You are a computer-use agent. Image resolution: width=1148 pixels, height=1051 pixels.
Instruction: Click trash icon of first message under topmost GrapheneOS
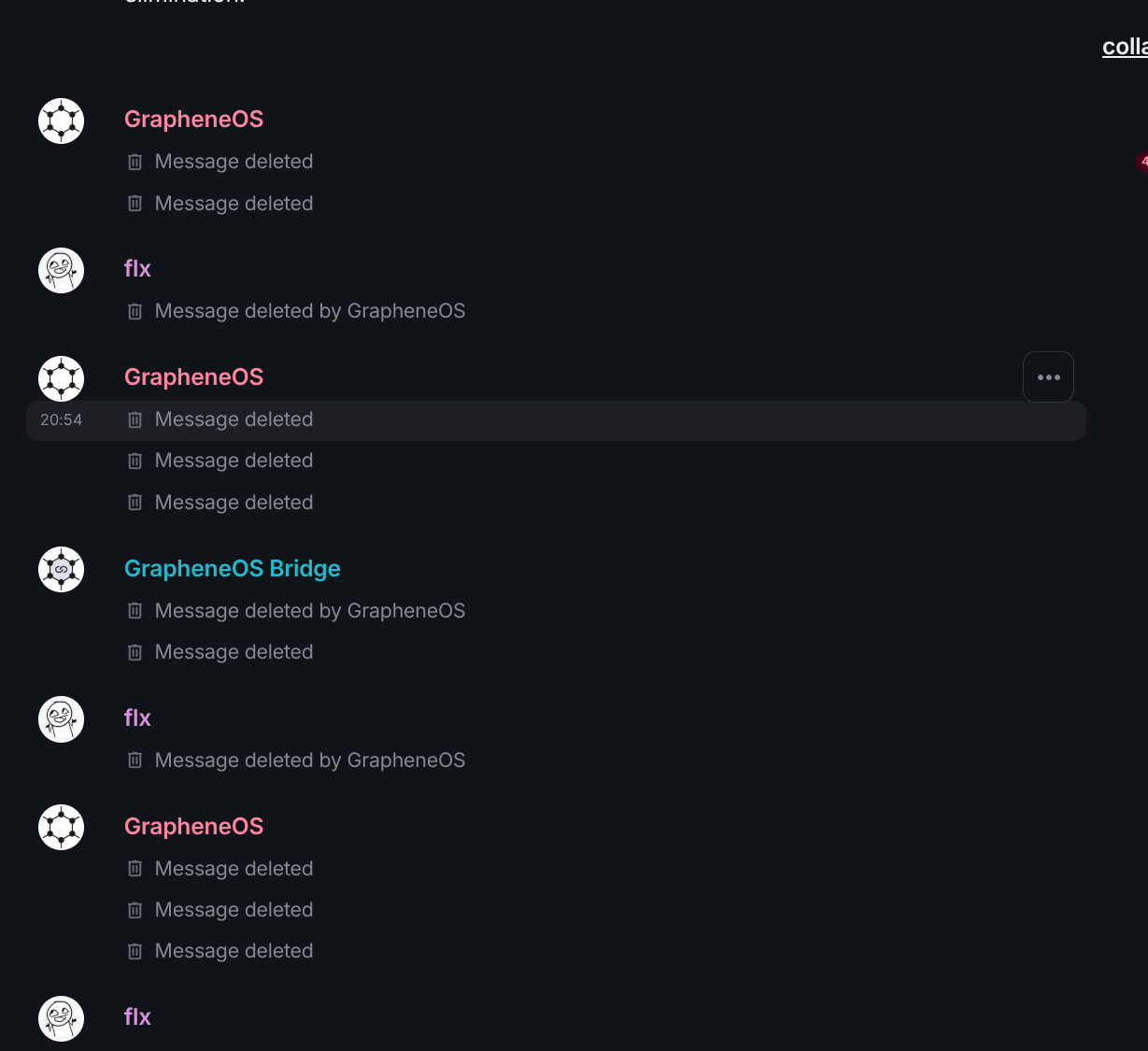[135, 162]
